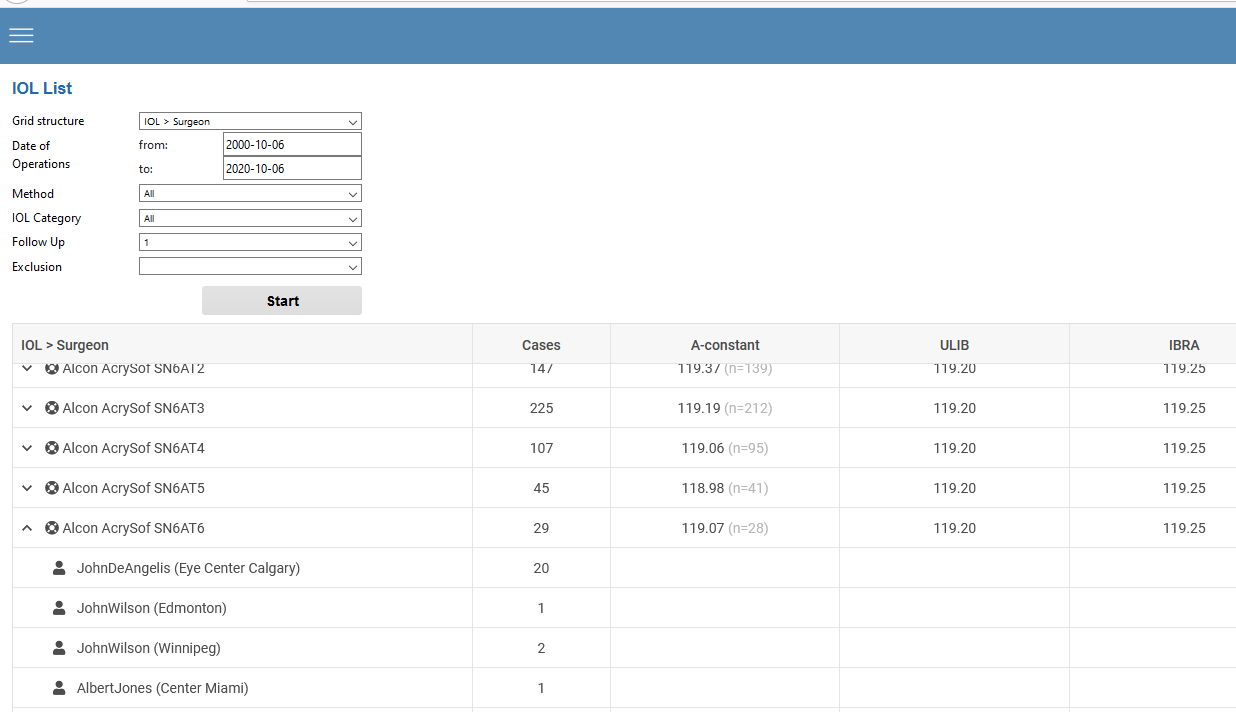Image resolution: width=1236 pixels, height=712 pixels.
Task: Sort by Cases column header
Action: [541, 345]
